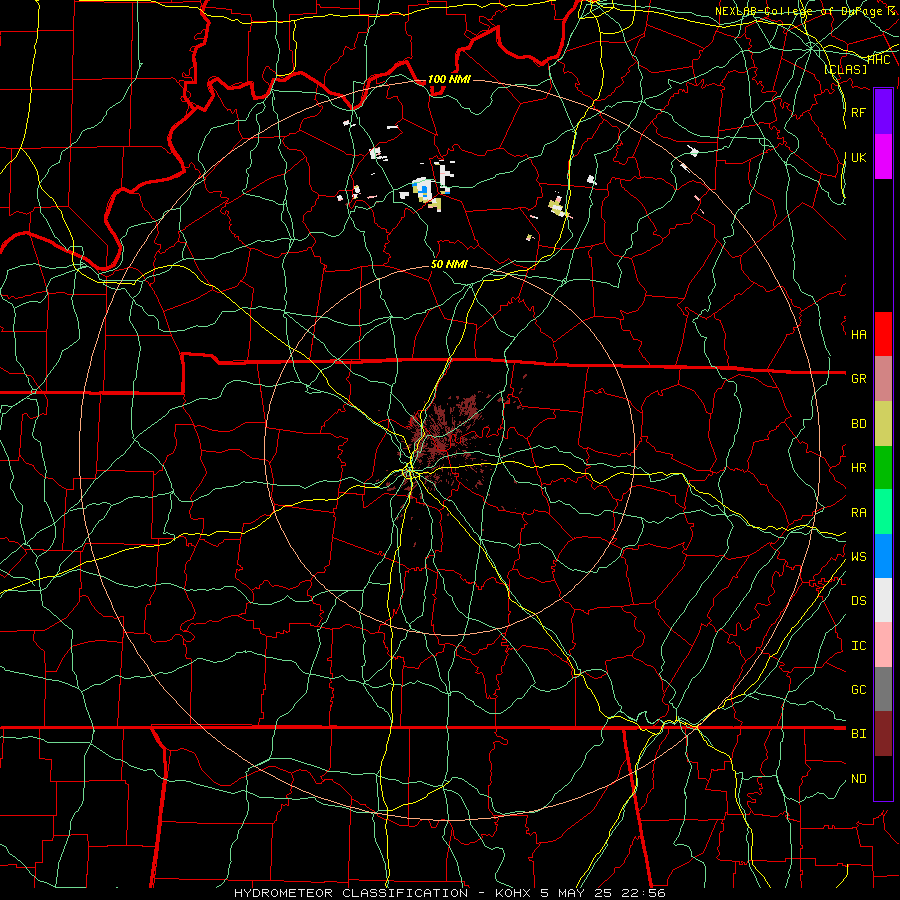Click the "50 NMI" range ring label
This screenshot has width=900, height=900.
pyautogui.click(x=449, y=264)
